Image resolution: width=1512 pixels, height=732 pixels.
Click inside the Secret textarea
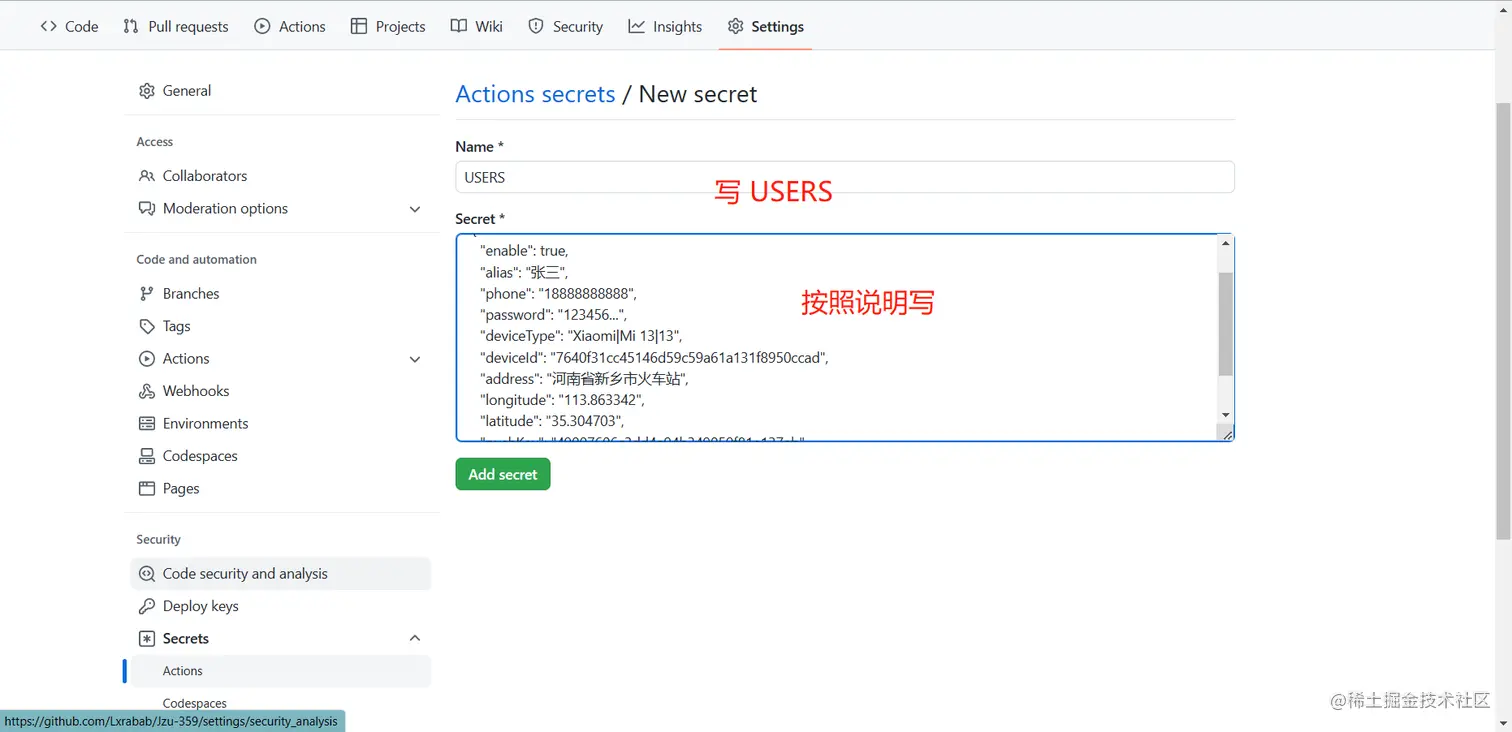836,338
